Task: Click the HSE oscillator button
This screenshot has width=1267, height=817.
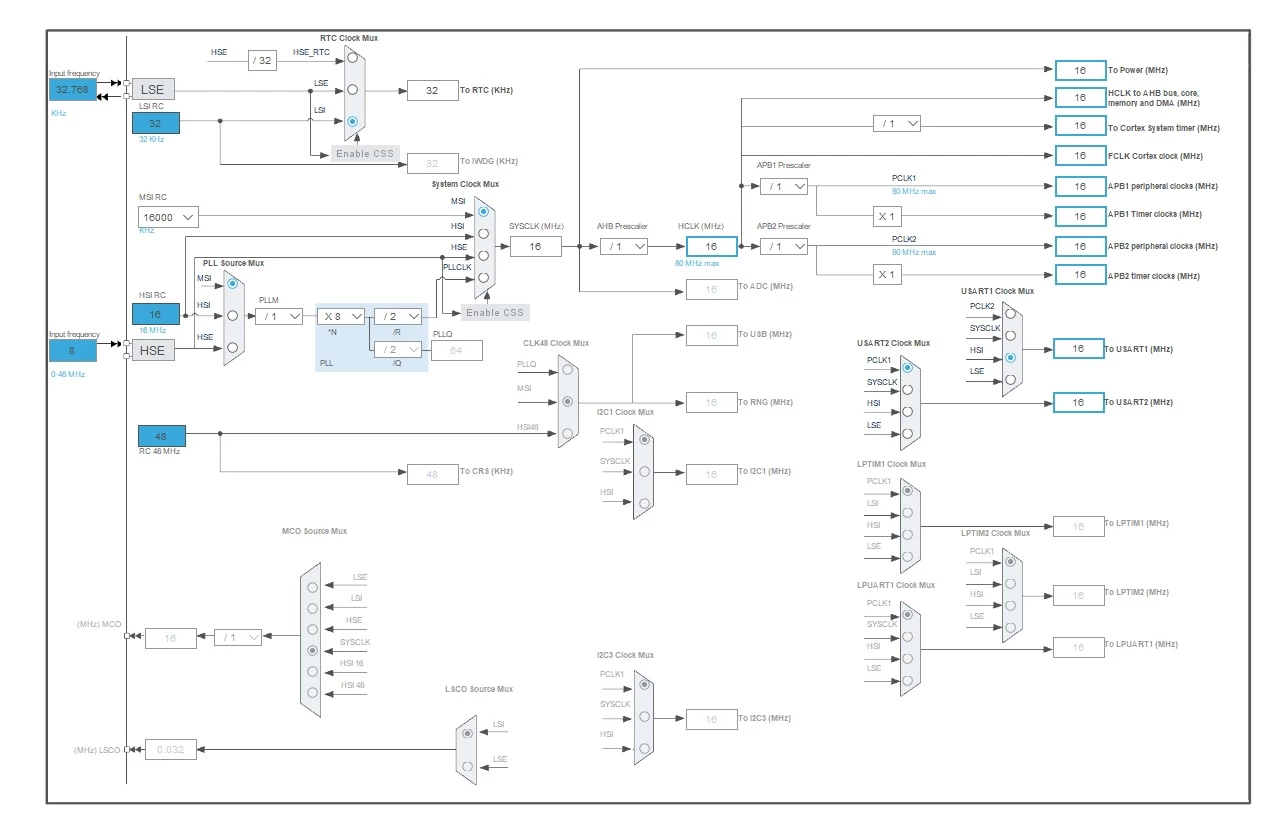Action: (152, 350)
